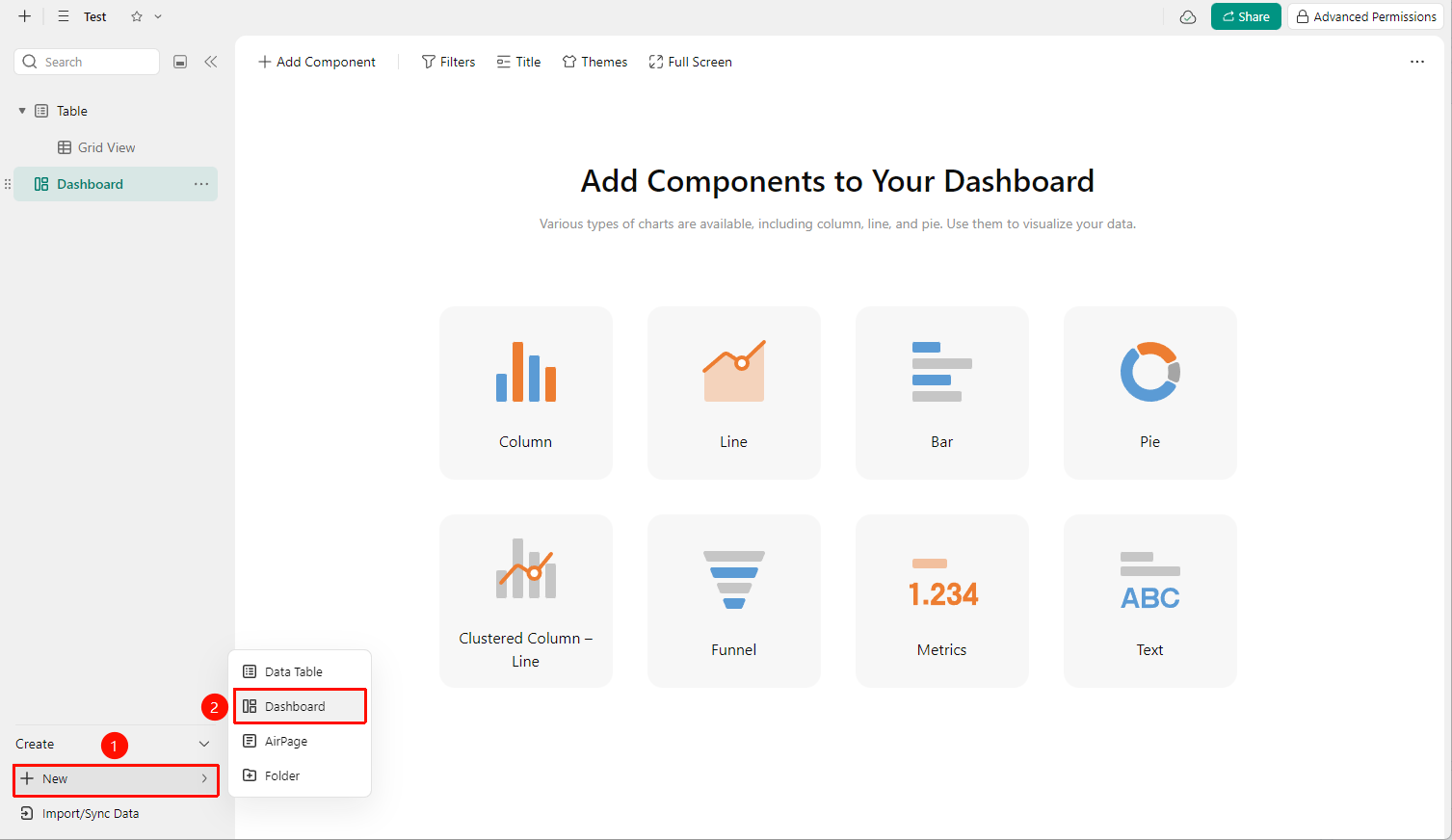1452x840 pixels.
Task: Collapse the Table tree node
Action: pos(22,111)
